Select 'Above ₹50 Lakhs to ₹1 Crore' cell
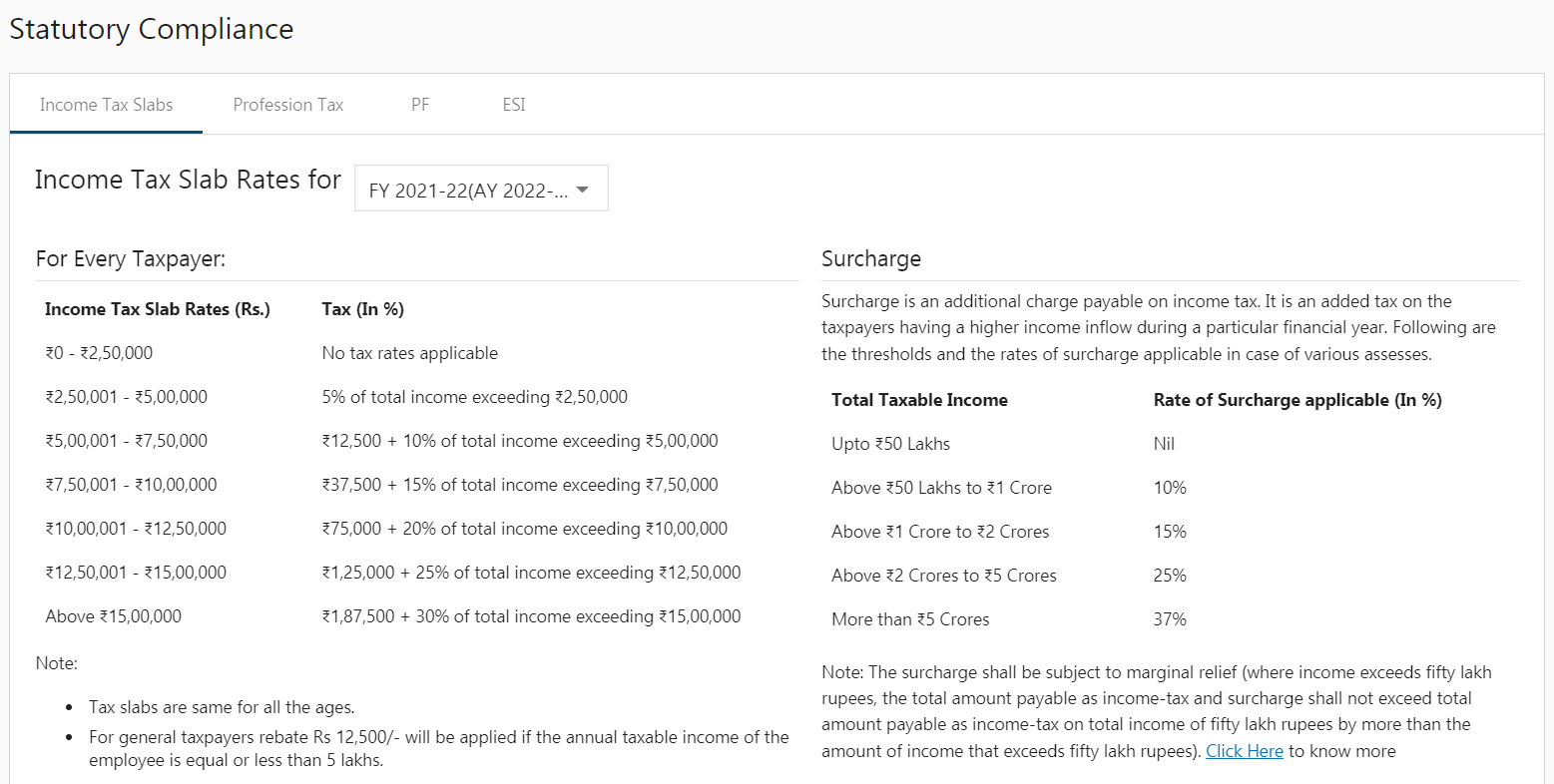1554x784 pixels. point(941,488)
